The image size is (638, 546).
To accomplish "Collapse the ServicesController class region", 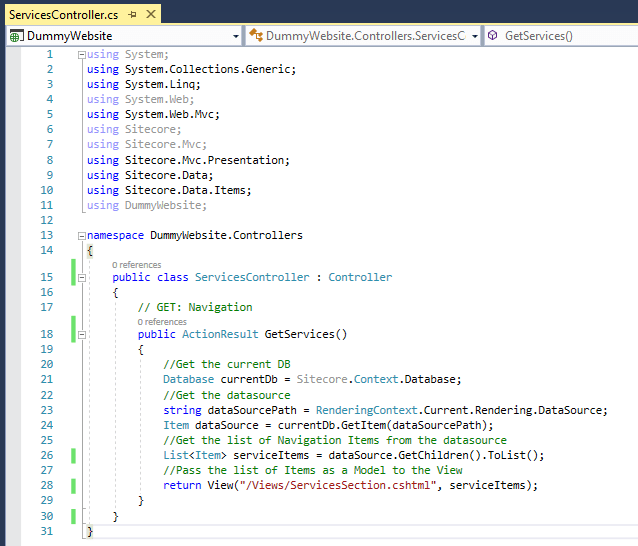I will (x=82, y=277).
